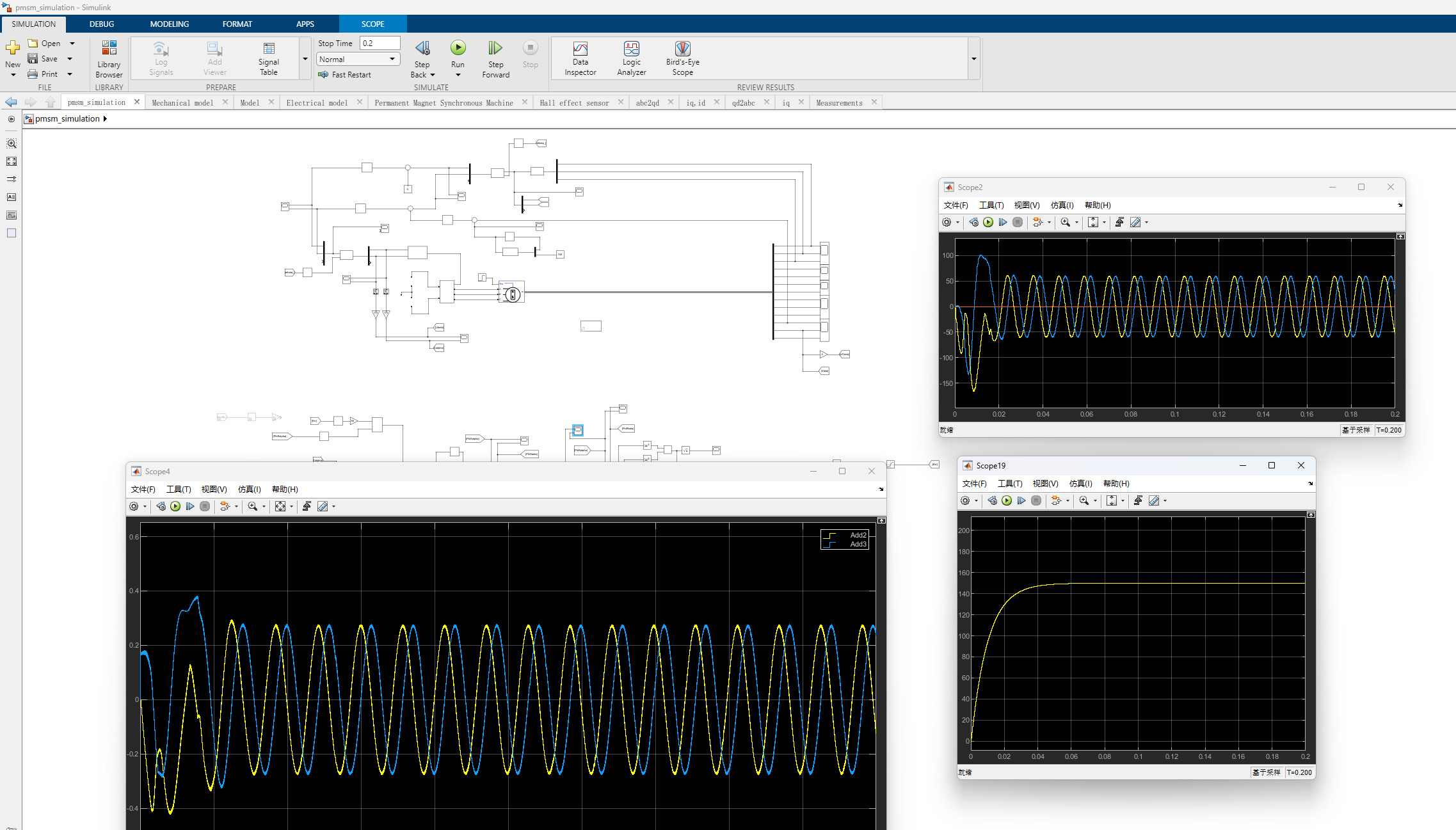
Task: Expand the Review Results gallery arrow
Action: 974,59
